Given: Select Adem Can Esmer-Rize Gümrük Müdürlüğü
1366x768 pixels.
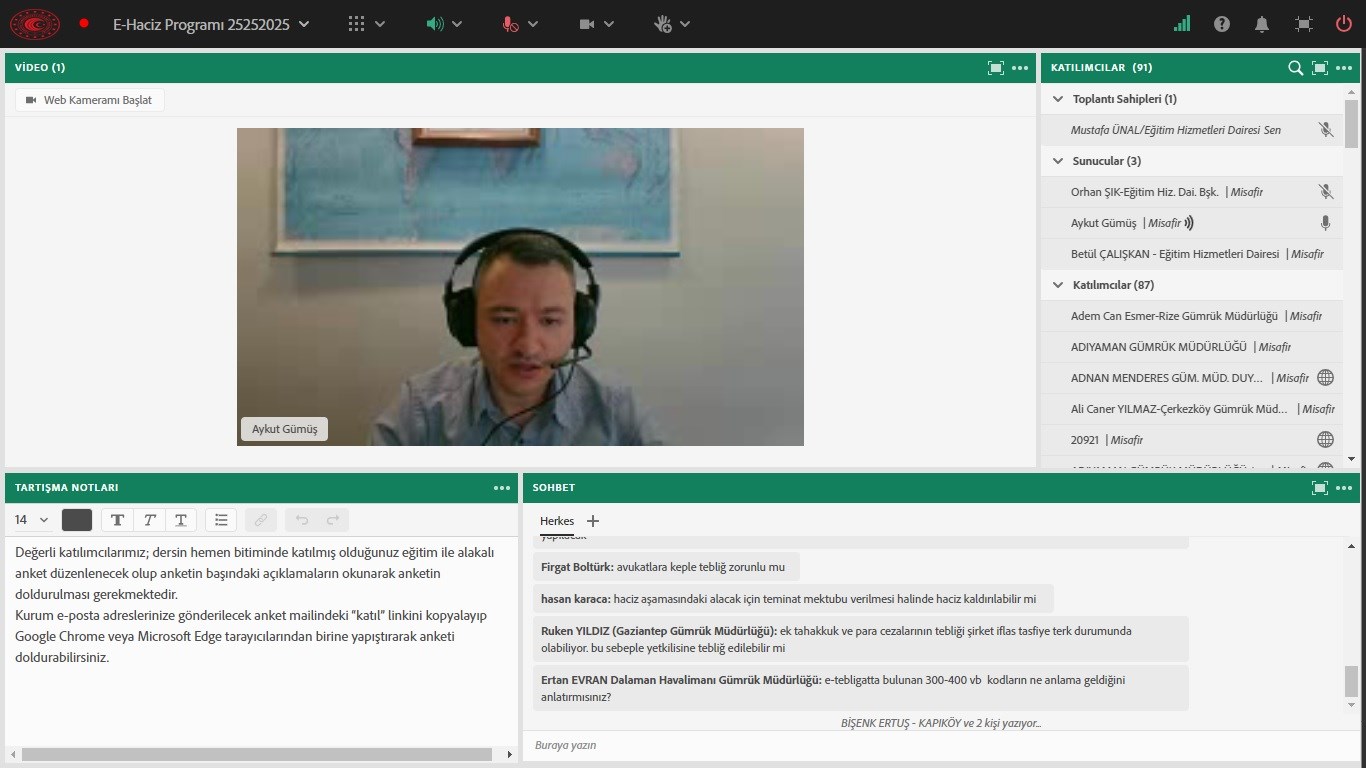Looking at the screenshot, I should coord(1192,316).
